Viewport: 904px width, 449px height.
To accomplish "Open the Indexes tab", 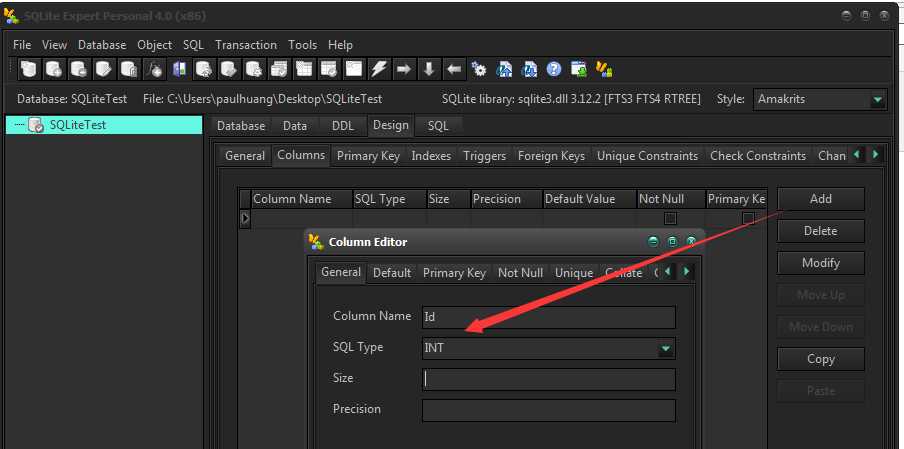I will [431, 156].
